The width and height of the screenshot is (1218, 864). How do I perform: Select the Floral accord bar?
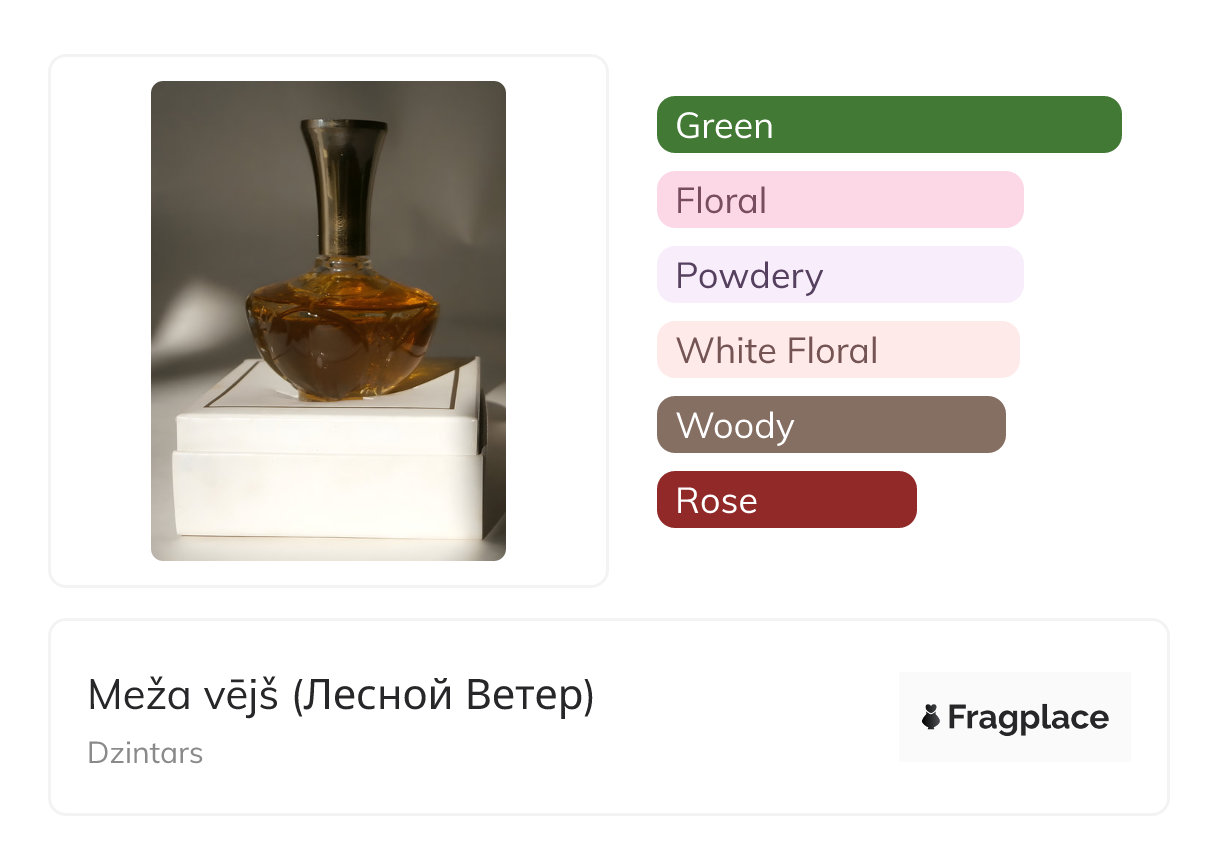[x=840, y=200]
